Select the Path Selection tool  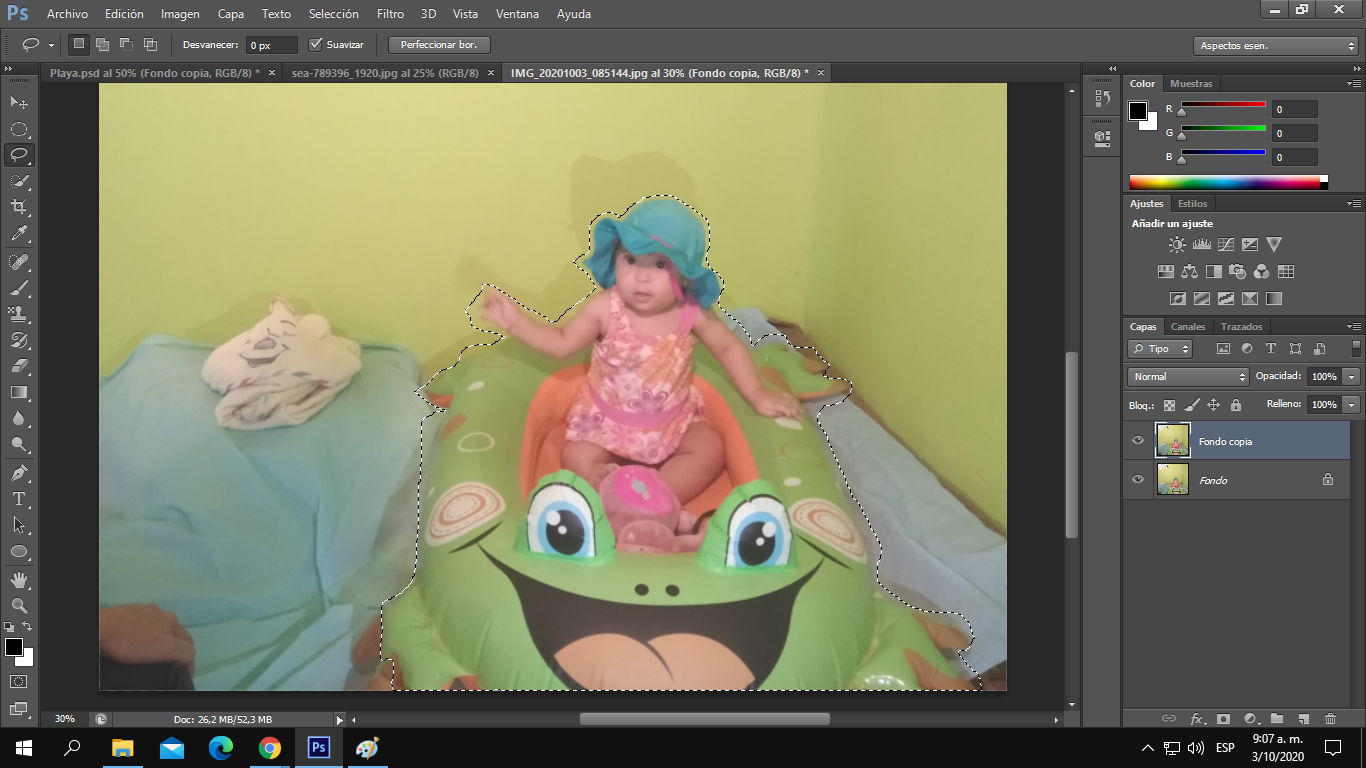[x=19, y=524]
